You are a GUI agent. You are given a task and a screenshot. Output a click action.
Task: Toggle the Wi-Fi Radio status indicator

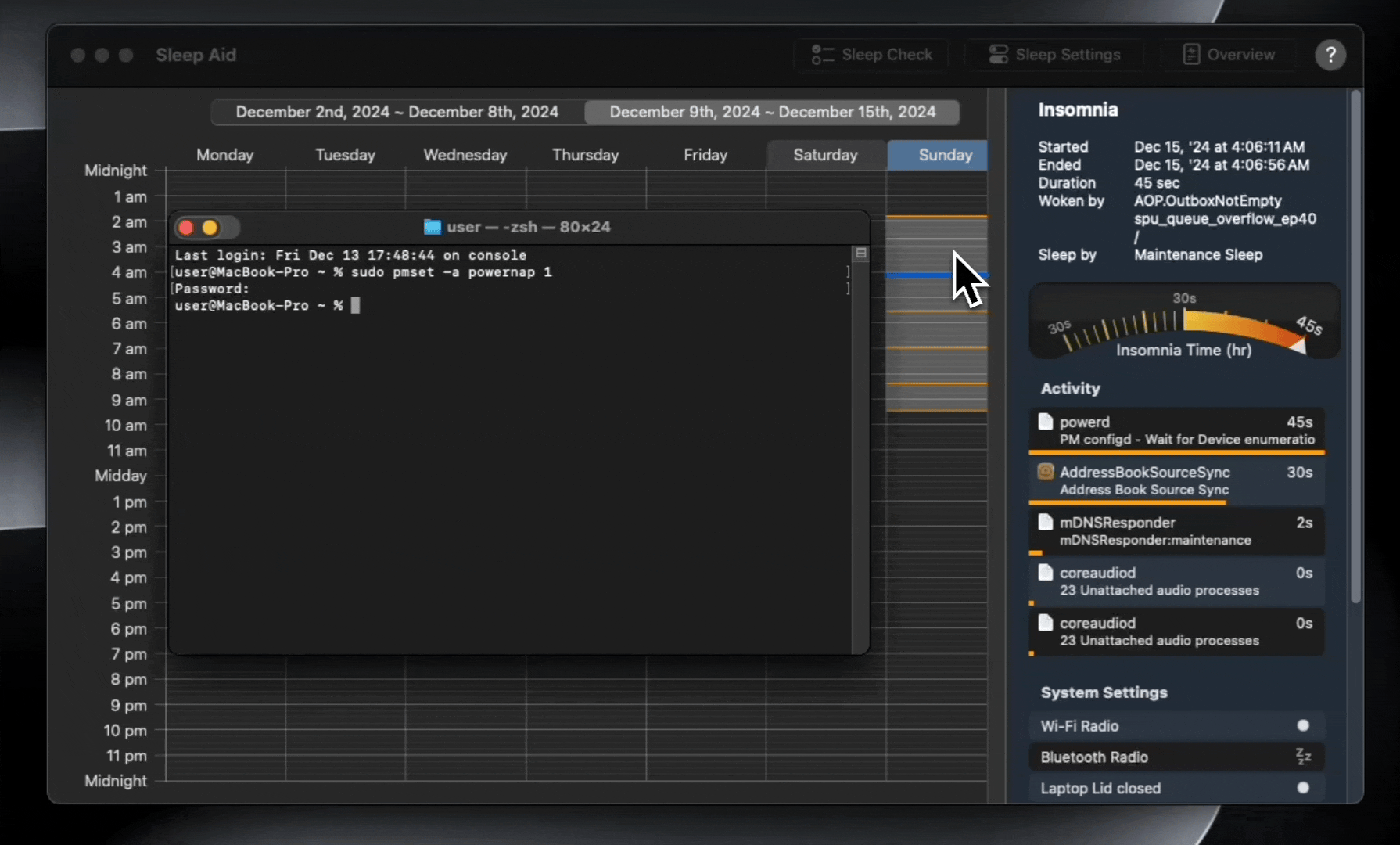click(x=1303, y=725)
